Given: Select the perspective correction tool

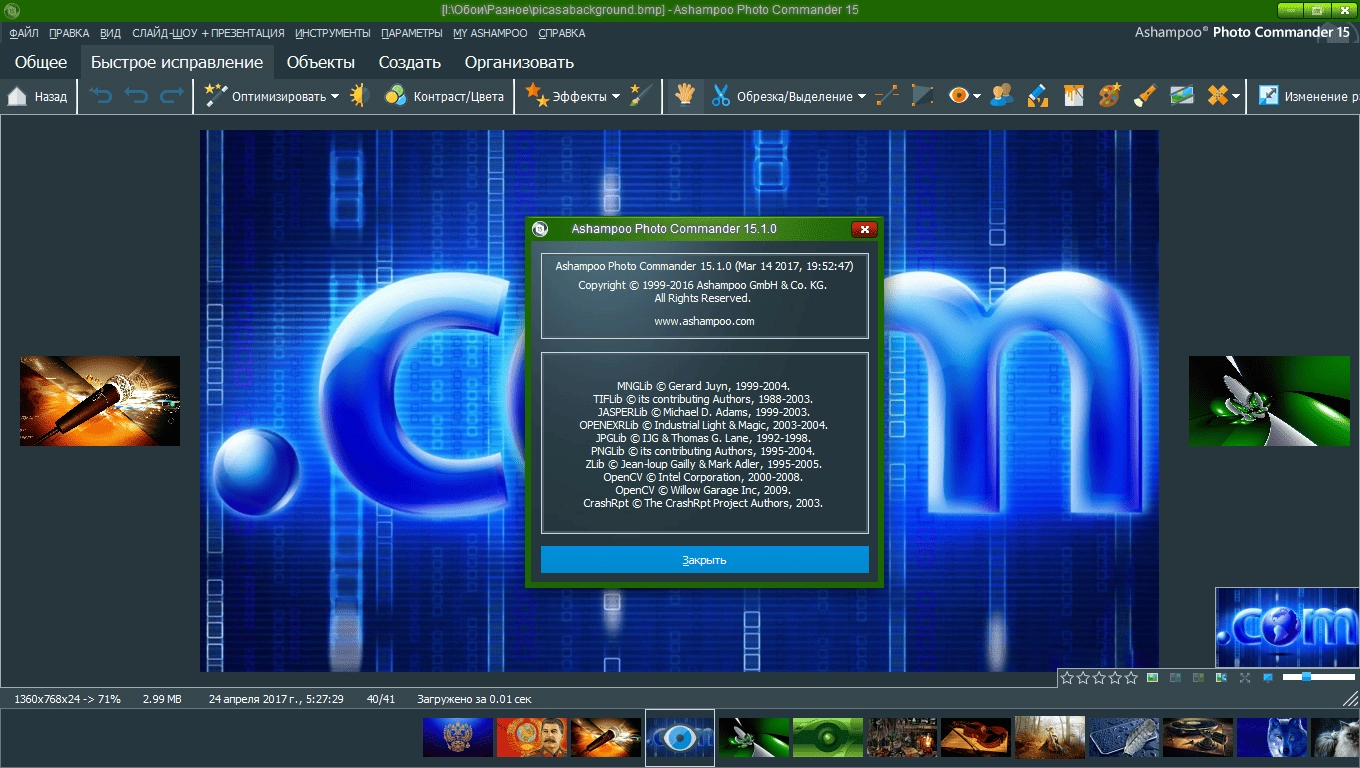Looking at the screenshot, I should (x=922, y=96).
